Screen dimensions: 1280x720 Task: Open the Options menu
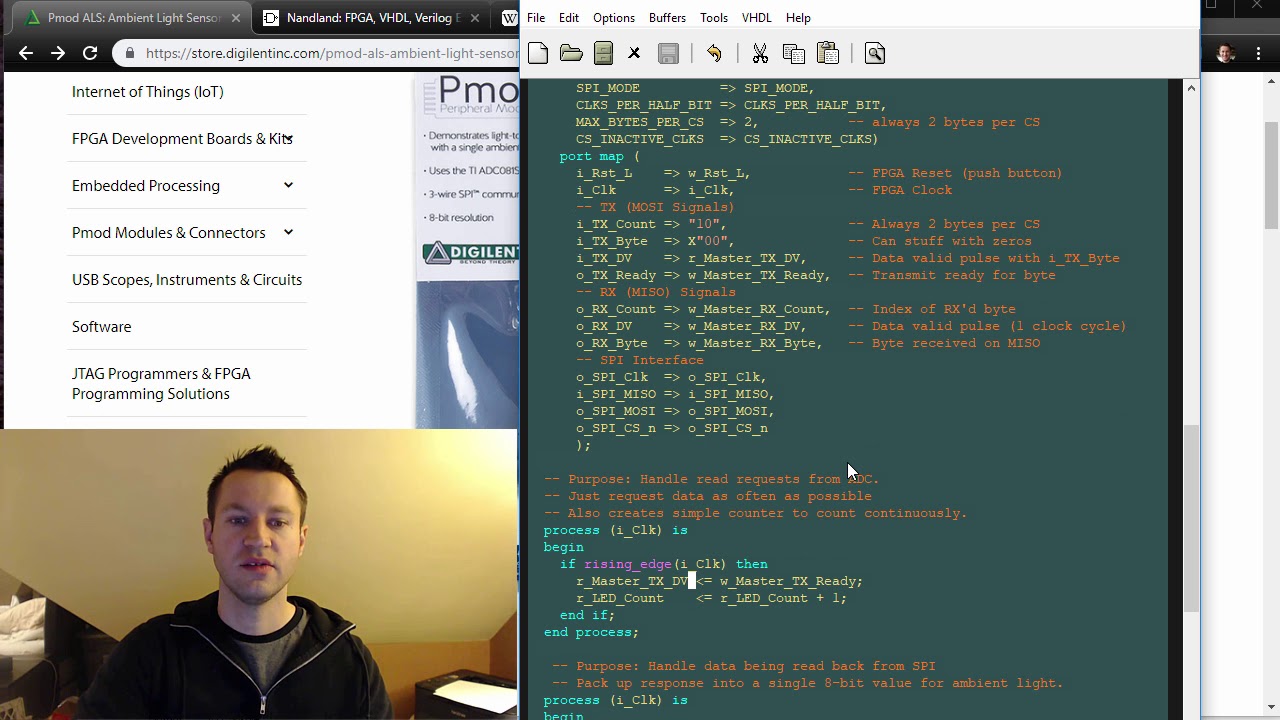pyautogui.click(x=614, y=18)
